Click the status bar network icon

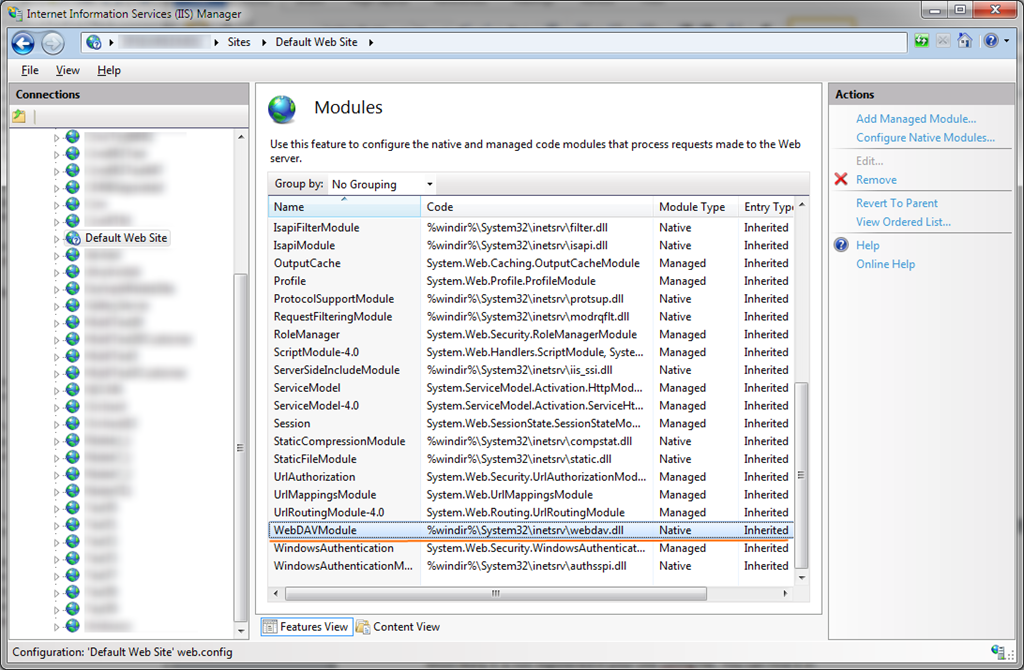point(997,651)
